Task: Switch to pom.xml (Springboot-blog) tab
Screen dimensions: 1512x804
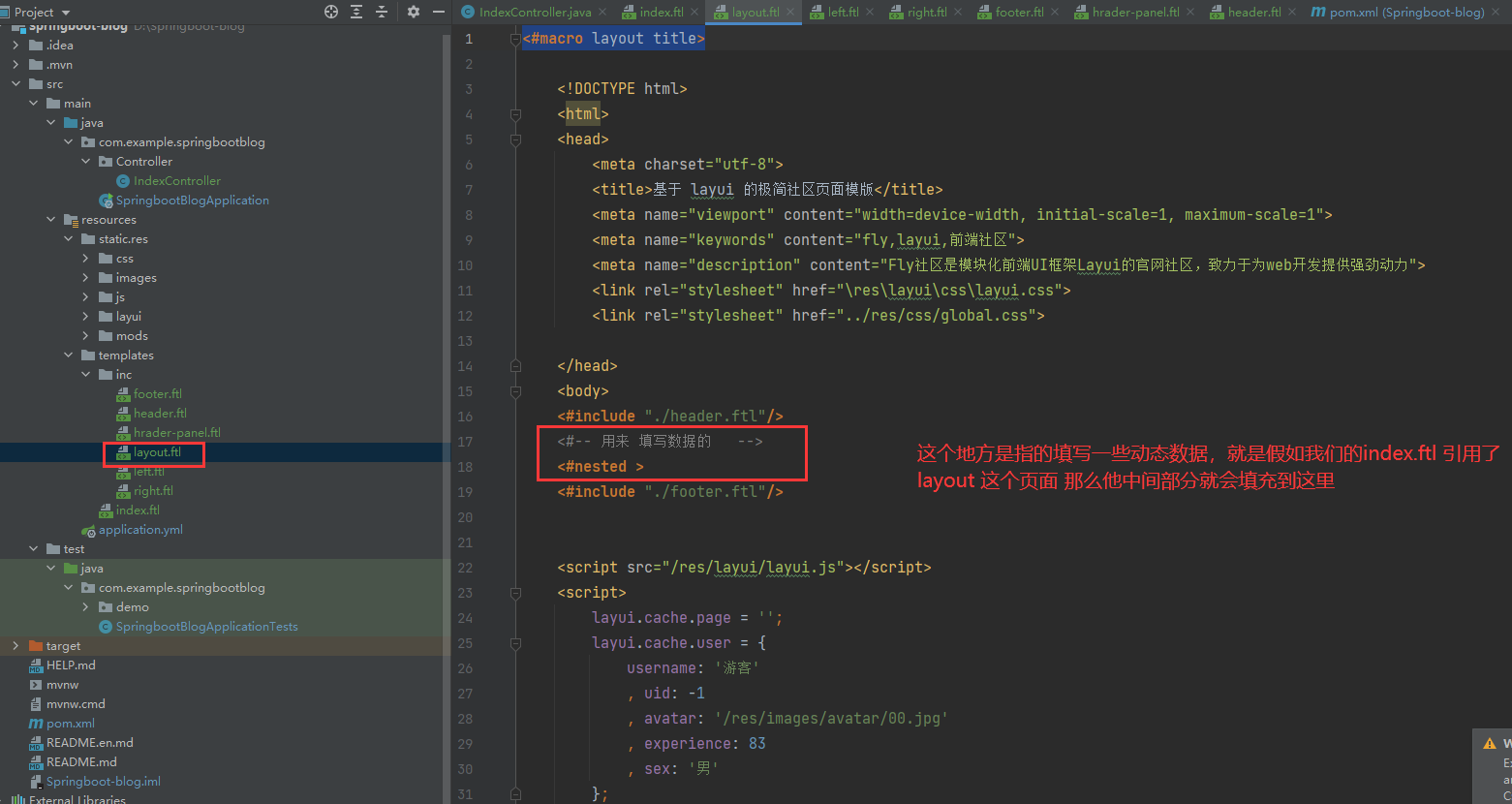Action: [x=1406, y=12]
